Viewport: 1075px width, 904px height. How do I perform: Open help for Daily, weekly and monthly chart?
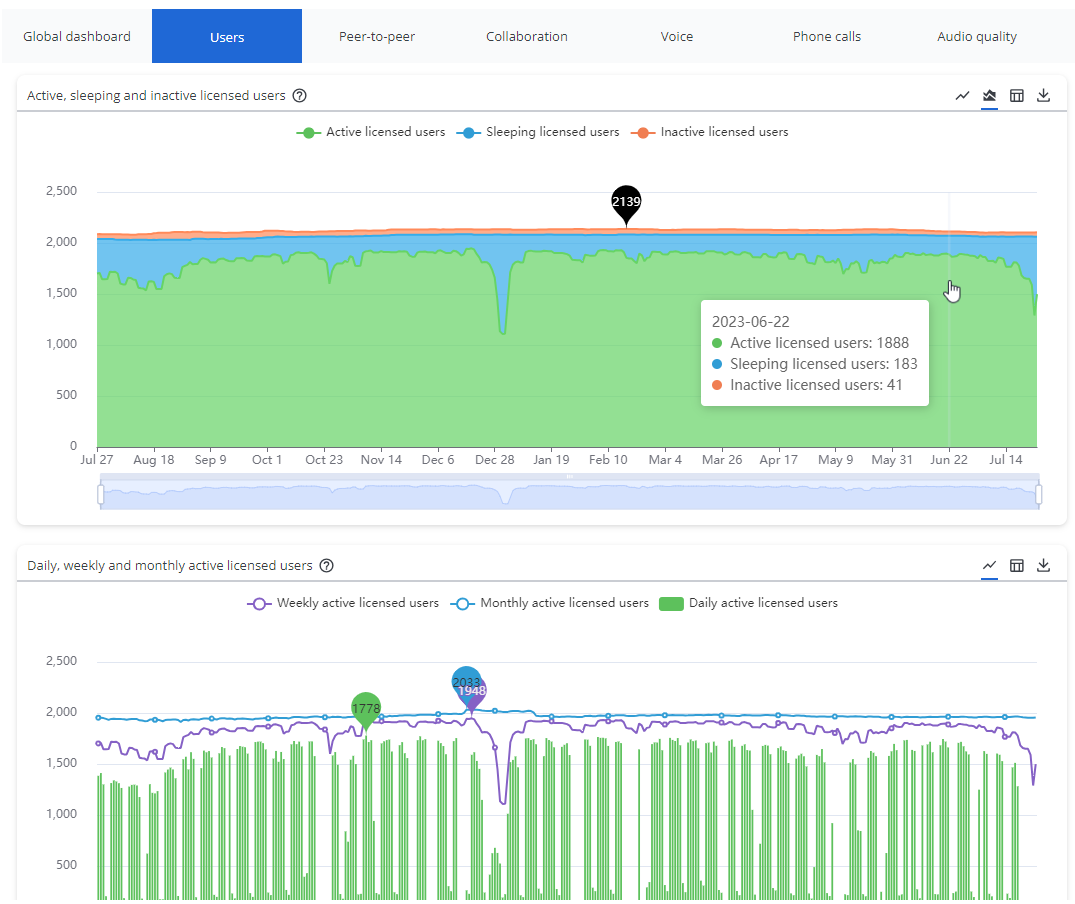(327, 565)
